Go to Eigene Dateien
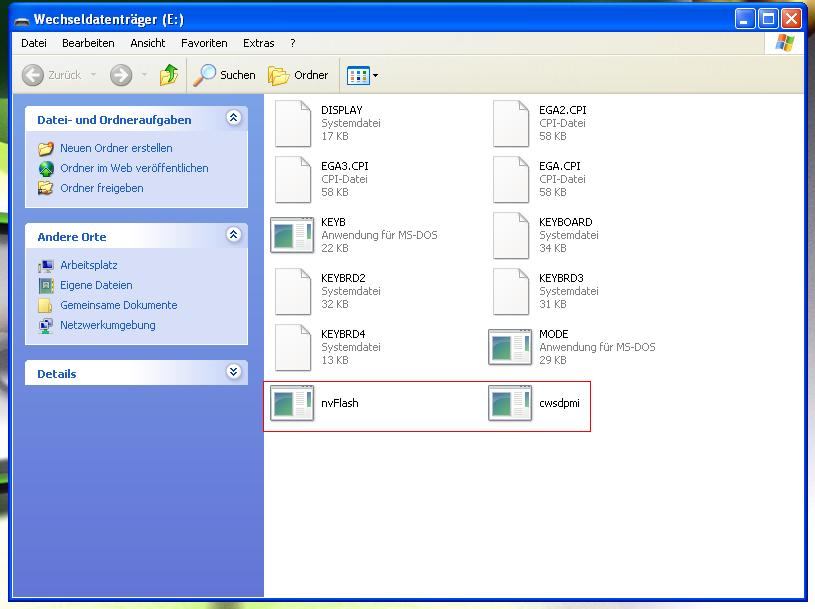The width and height of the screenshot is (815, 609). [96, 285]
